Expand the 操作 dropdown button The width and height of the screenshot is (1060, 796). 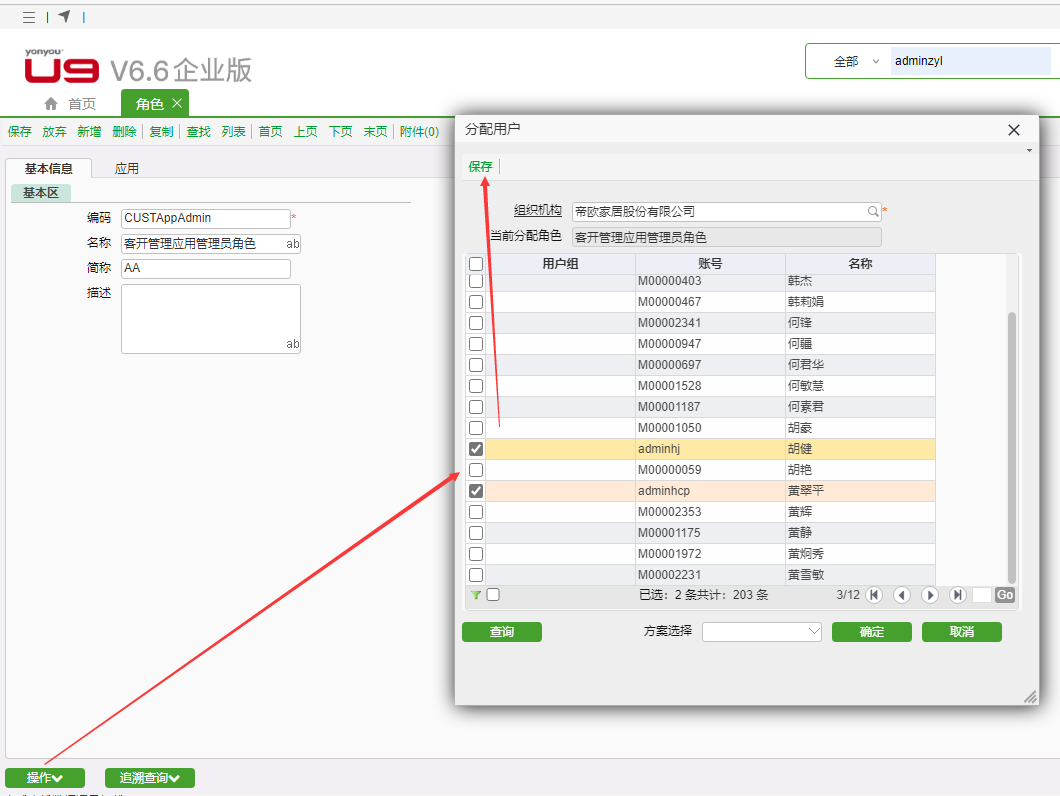[45, 778]
